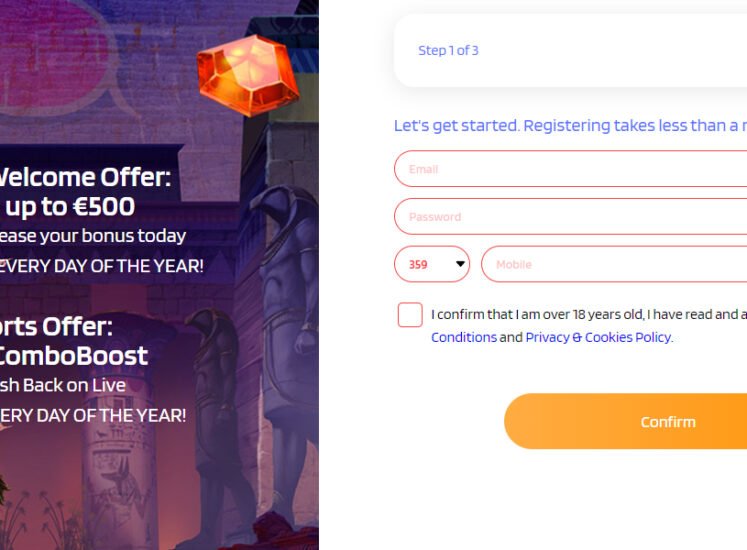Click the 'up to €500' bonus text
Viewport: 747px width, 550px height.
click(70, 207)
